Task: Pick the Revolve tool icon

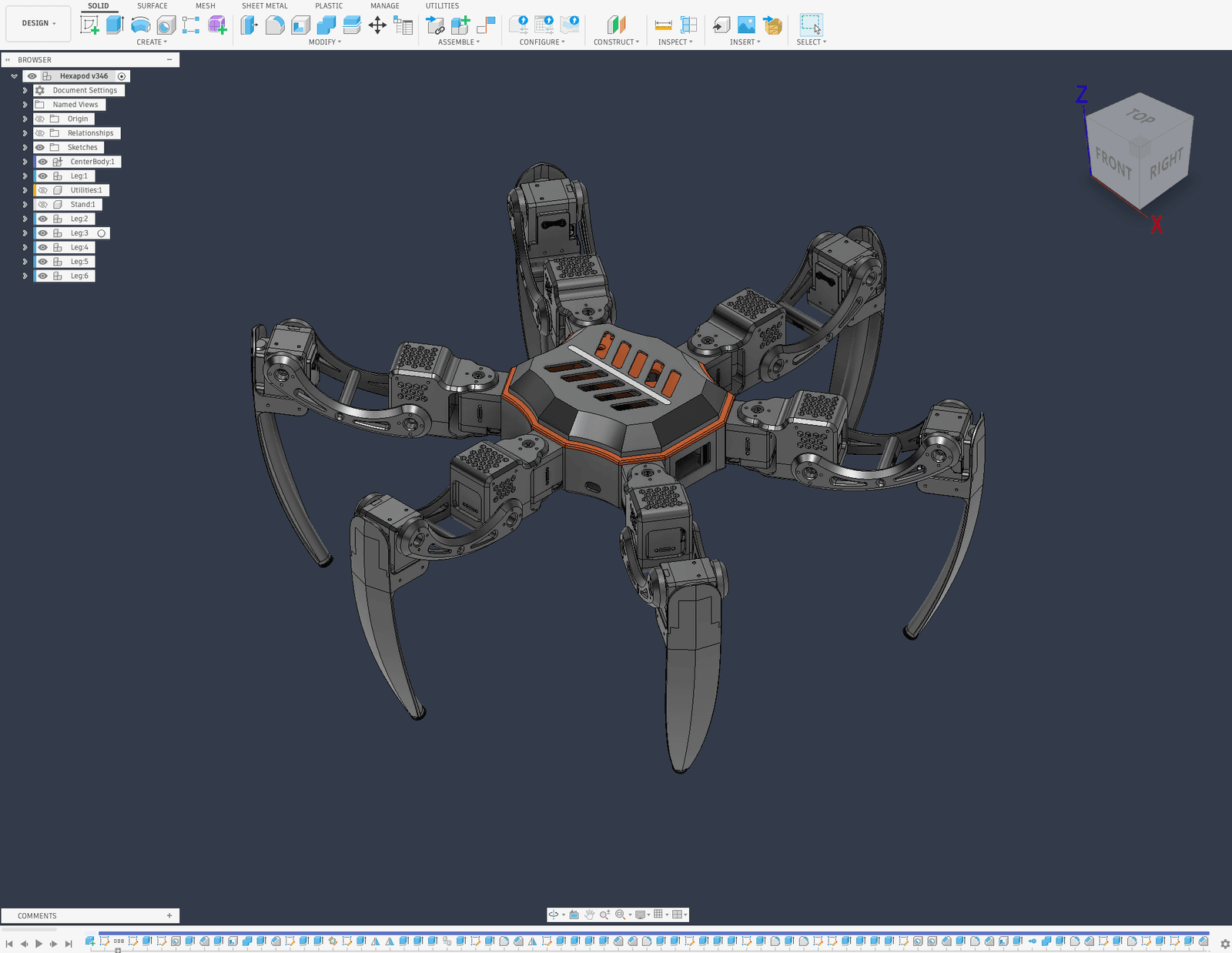Action: tap(141, 25)
